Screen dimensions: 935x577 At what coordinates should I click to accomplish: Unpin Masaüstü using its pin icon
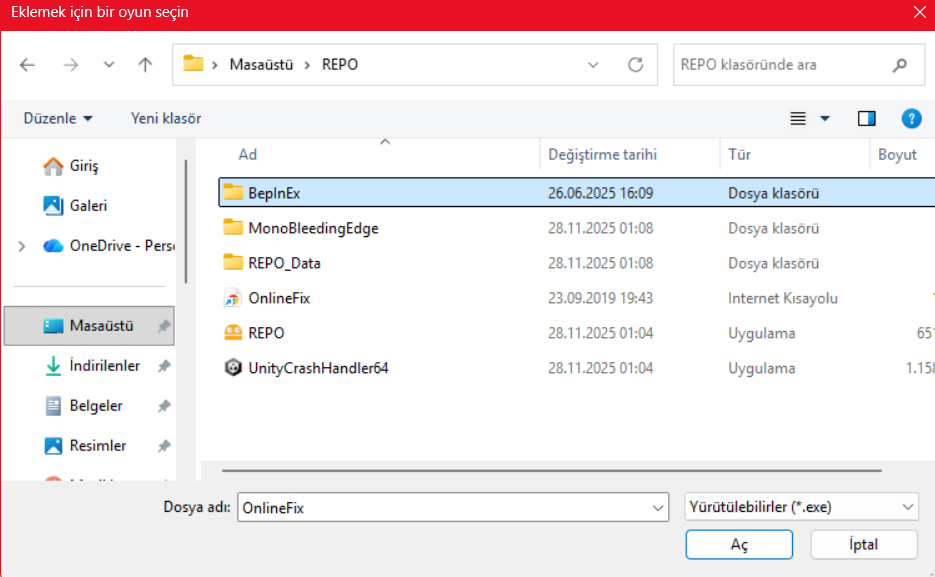(163, 326)
